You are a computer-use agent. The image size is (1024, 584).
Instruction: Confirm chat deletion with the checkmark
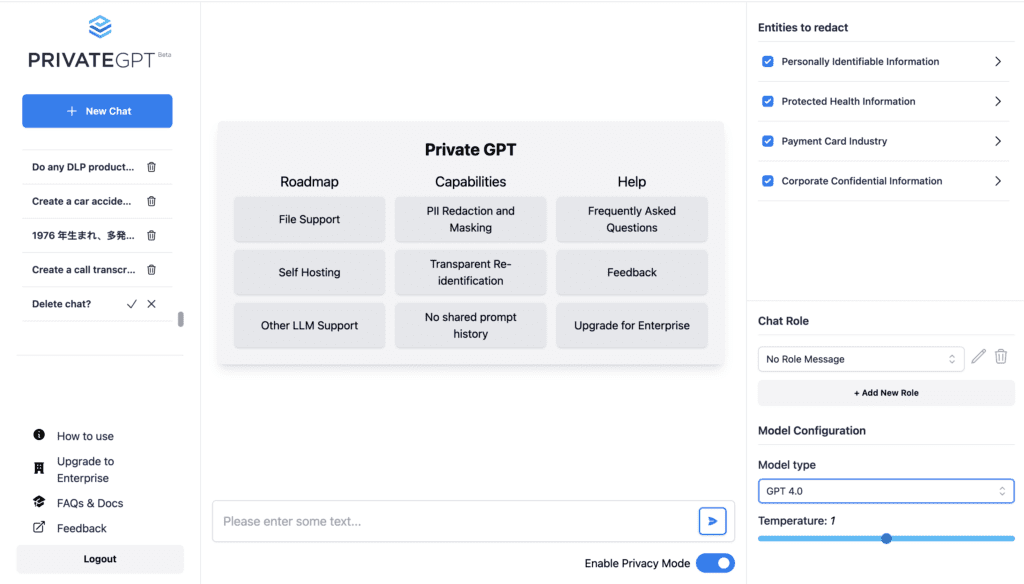point(132,304)
